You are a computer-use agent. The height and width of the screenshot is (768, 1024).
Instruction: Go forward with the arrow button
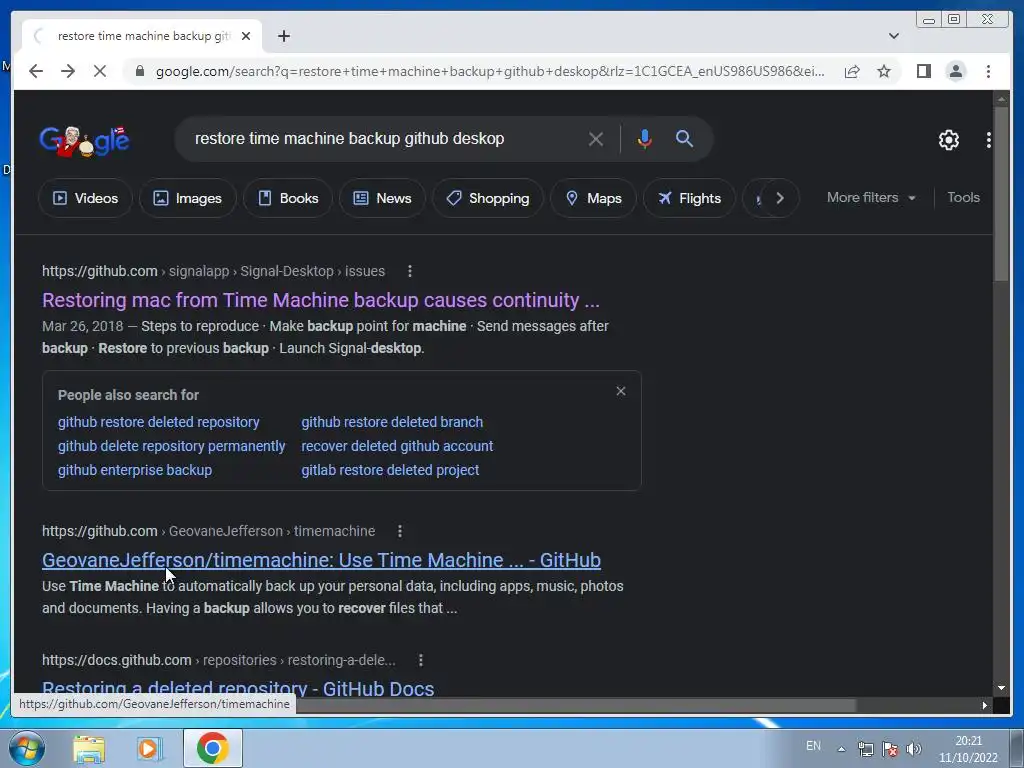(68, 71)
